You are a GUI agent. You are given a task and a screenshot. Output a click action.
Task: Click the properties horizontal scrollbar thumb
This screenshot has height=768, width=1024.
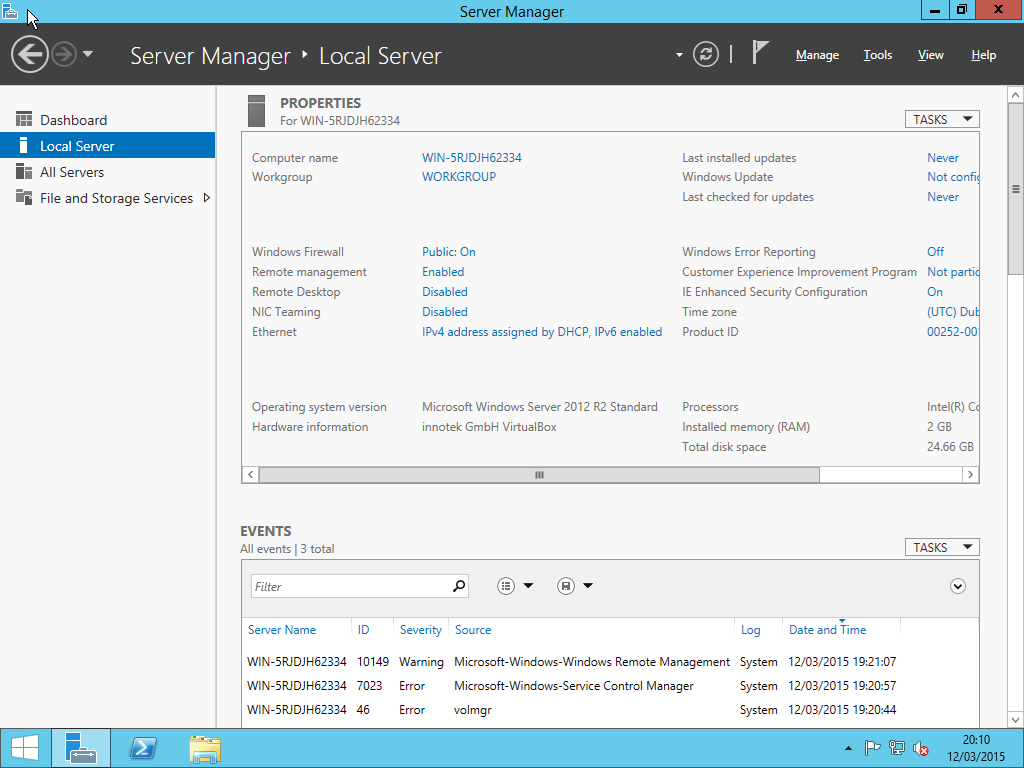(x=539, y=475)
